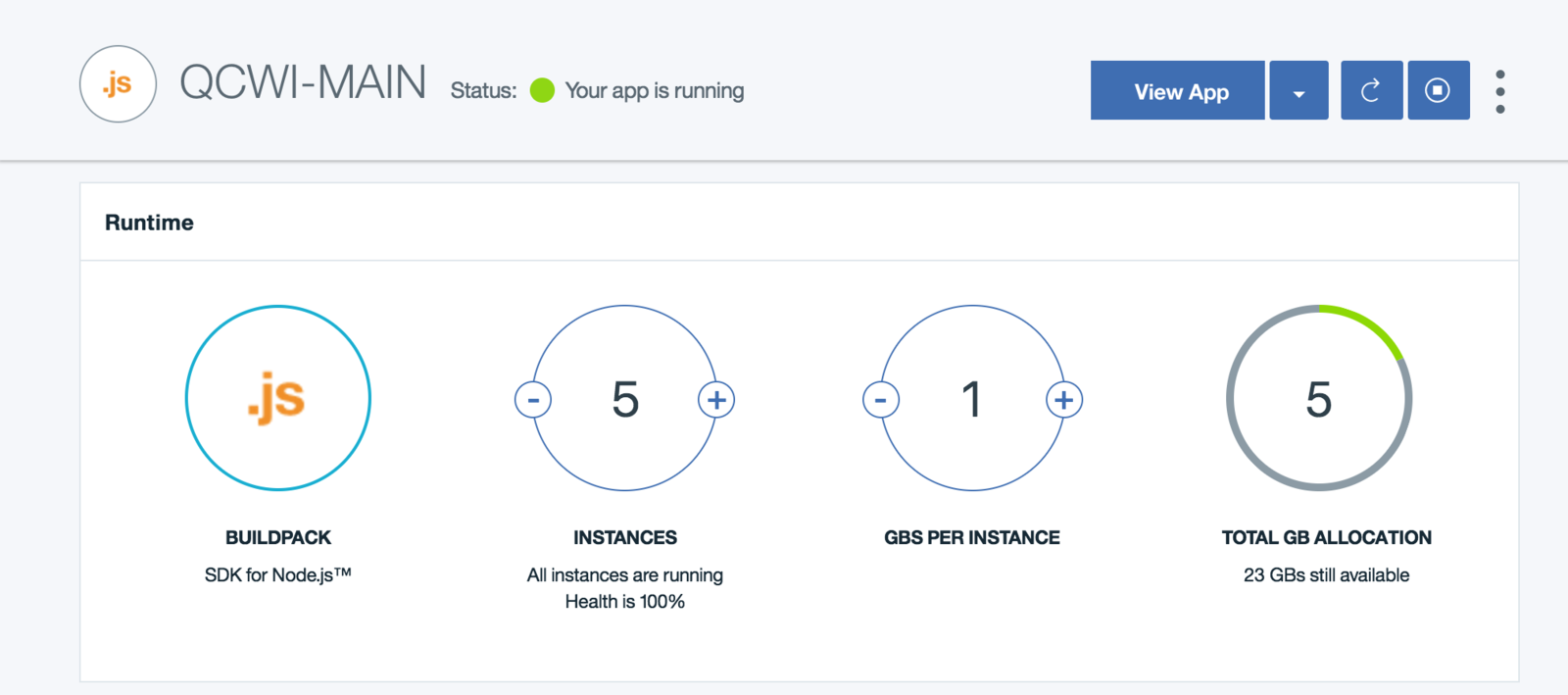The height and width of the screenshot is (695, 1568).
Task: Click the total GB allocation gauge
Action: coord(1319,398)
